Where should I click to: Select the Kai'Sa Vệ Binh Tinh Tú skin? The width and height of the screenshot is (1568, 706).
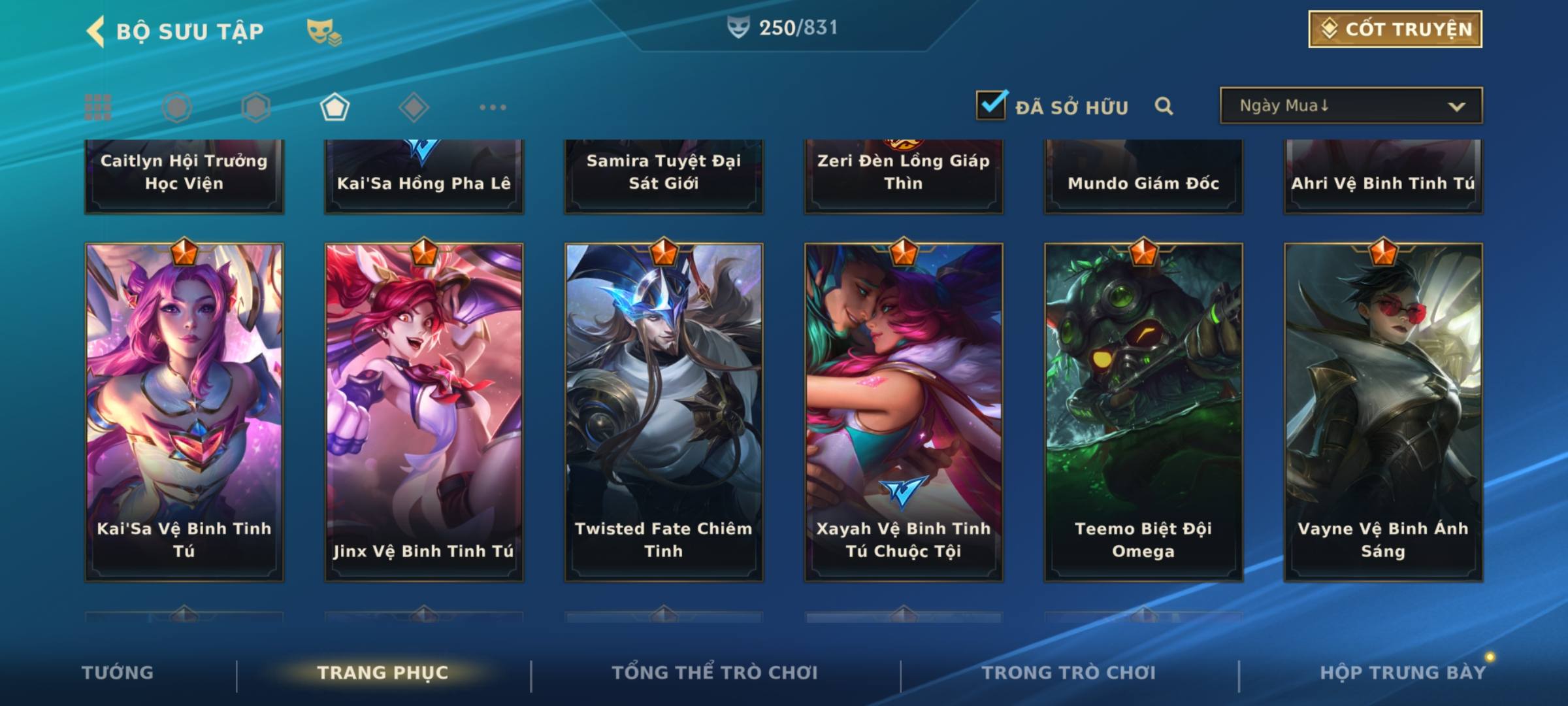point(184,412)
